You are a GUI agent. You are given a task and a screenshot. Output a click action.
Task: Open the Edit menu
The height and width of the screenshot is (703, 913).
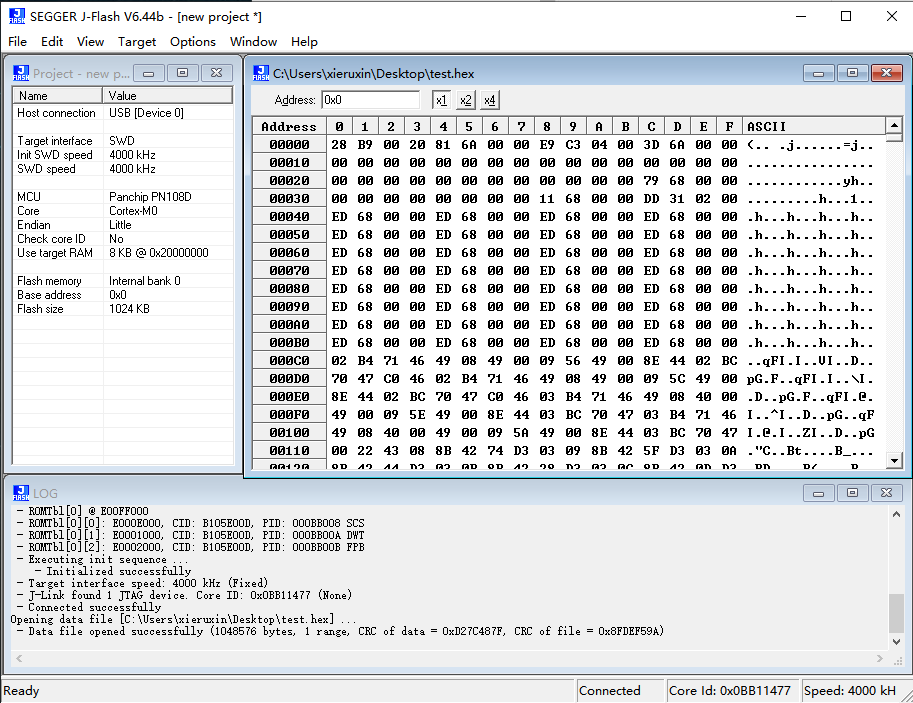coord(52,42)
